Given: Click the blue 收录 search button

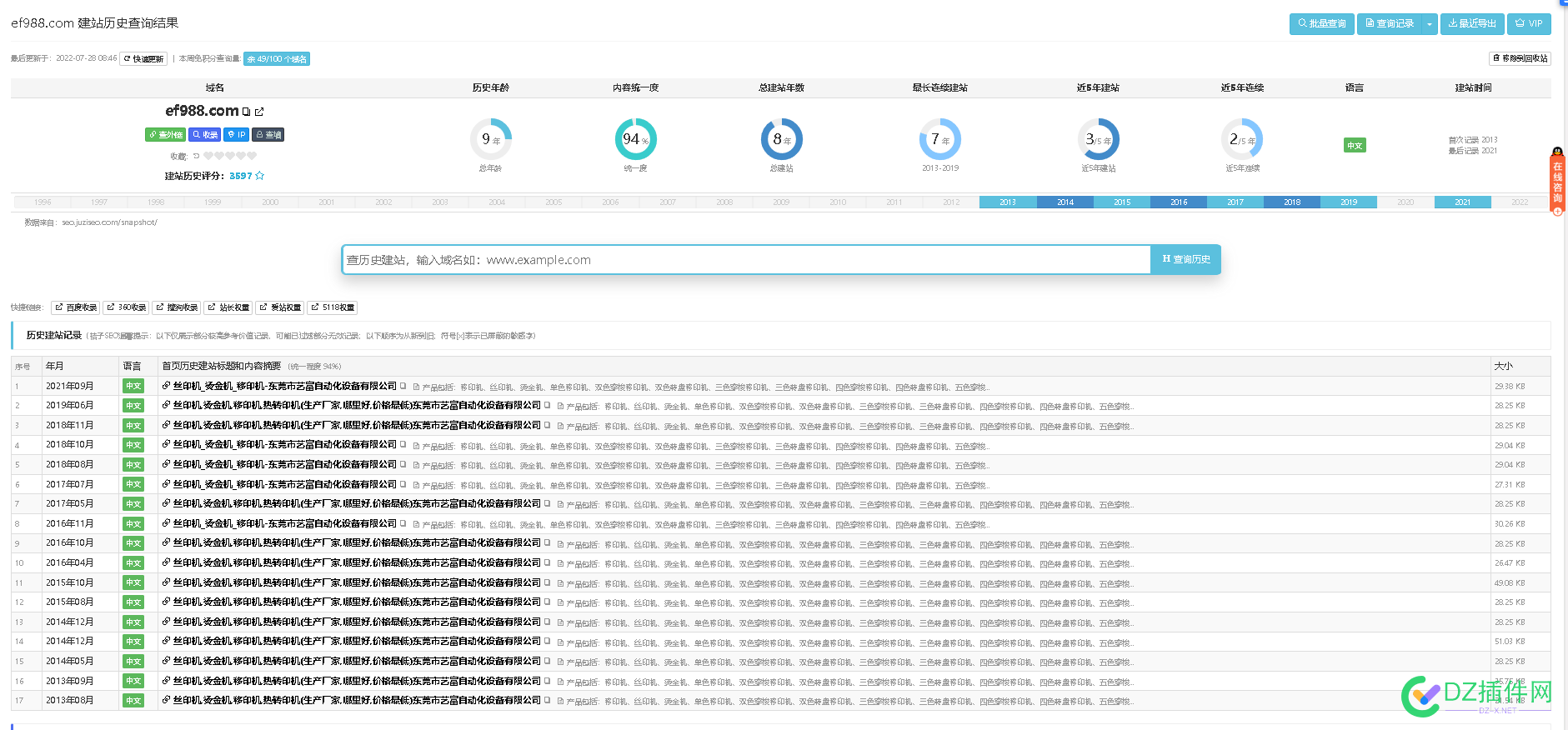Looking at the screenshot, I should tap(204, 134).
